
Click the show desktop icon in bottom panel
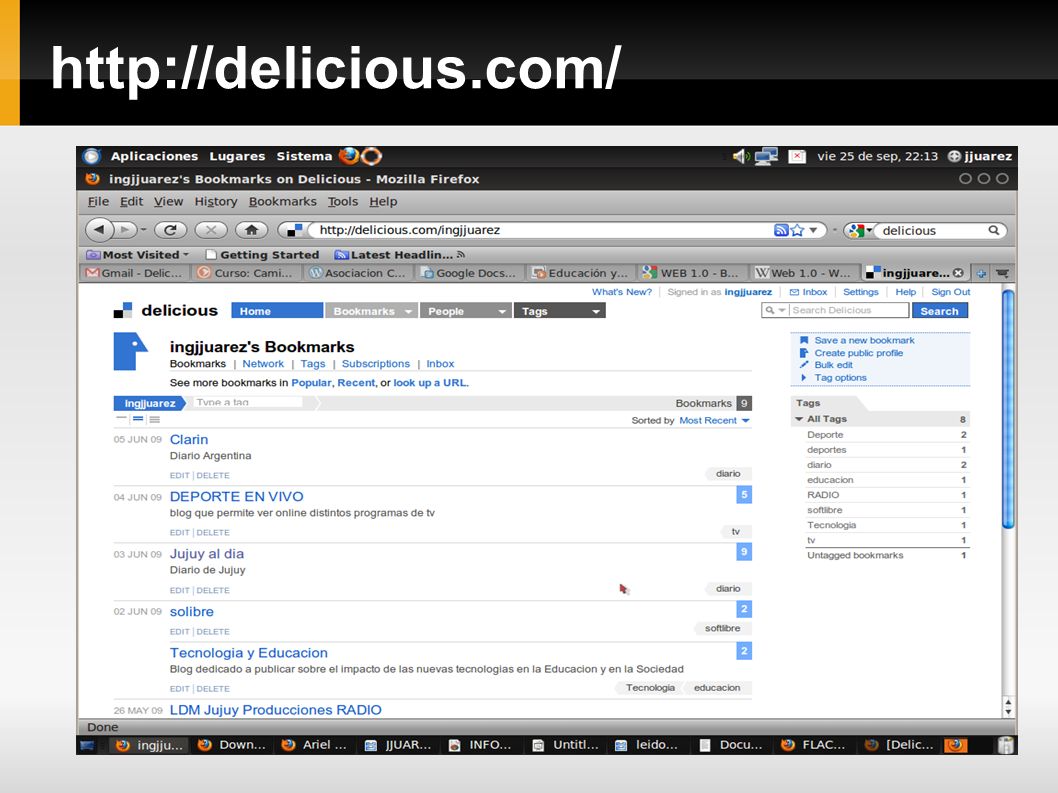(88, 745)
